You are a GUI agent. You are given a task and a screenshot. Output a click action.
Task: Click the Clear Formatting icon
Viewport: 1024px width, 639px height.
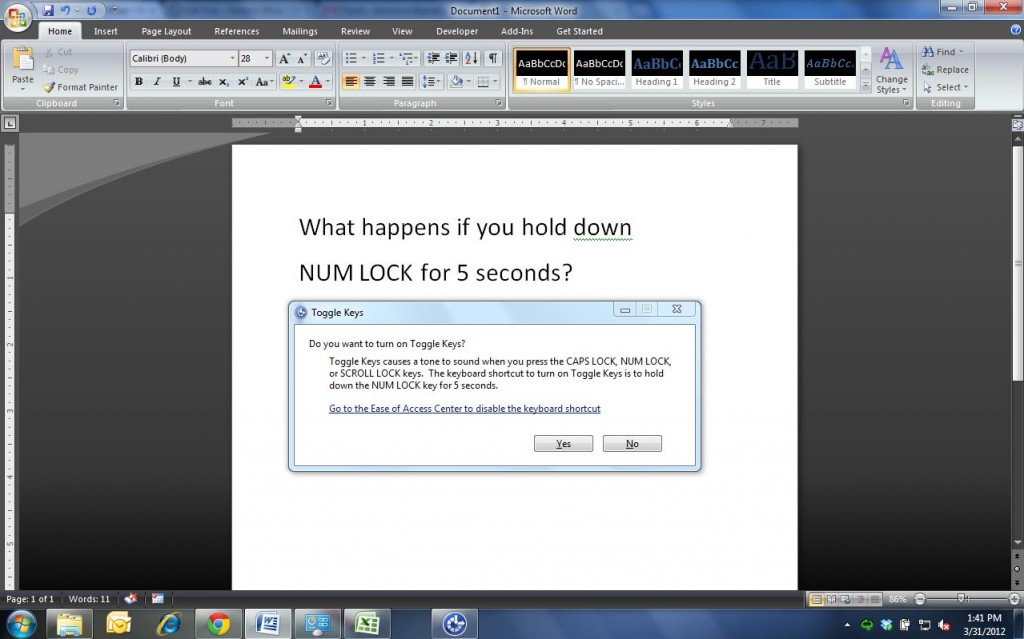(x=323, y=59)
